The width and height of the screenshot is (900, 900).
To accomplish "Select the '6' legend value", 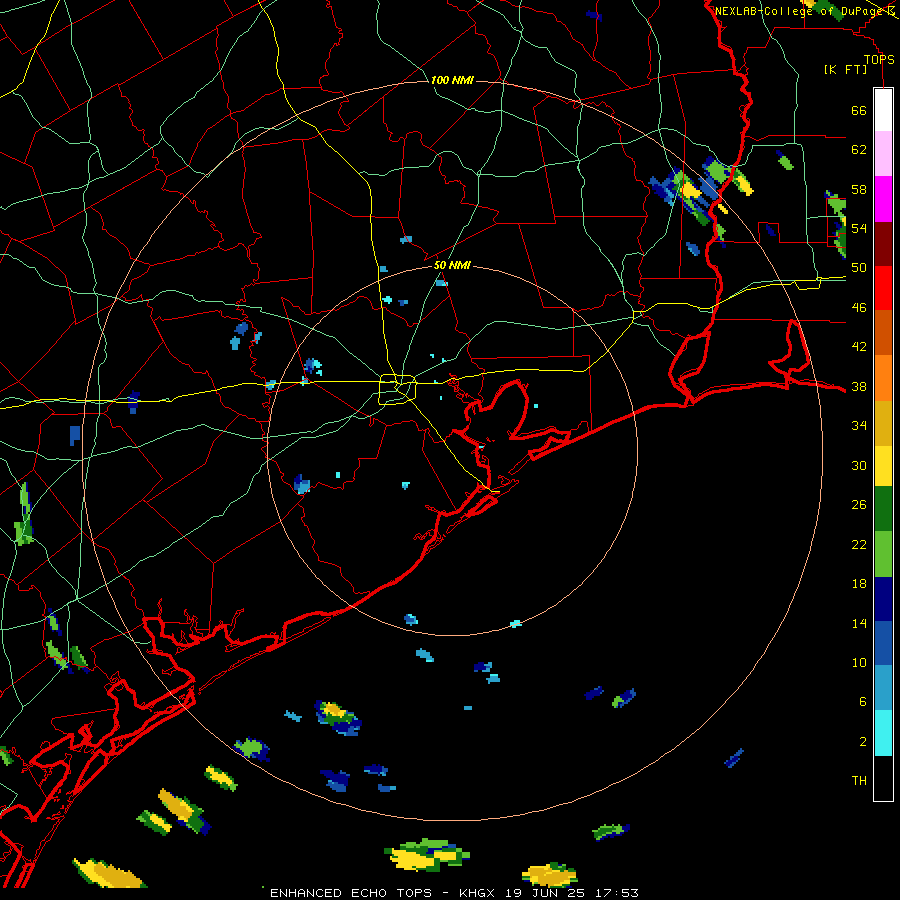I will pyautogui.click(x=863, y=702).
